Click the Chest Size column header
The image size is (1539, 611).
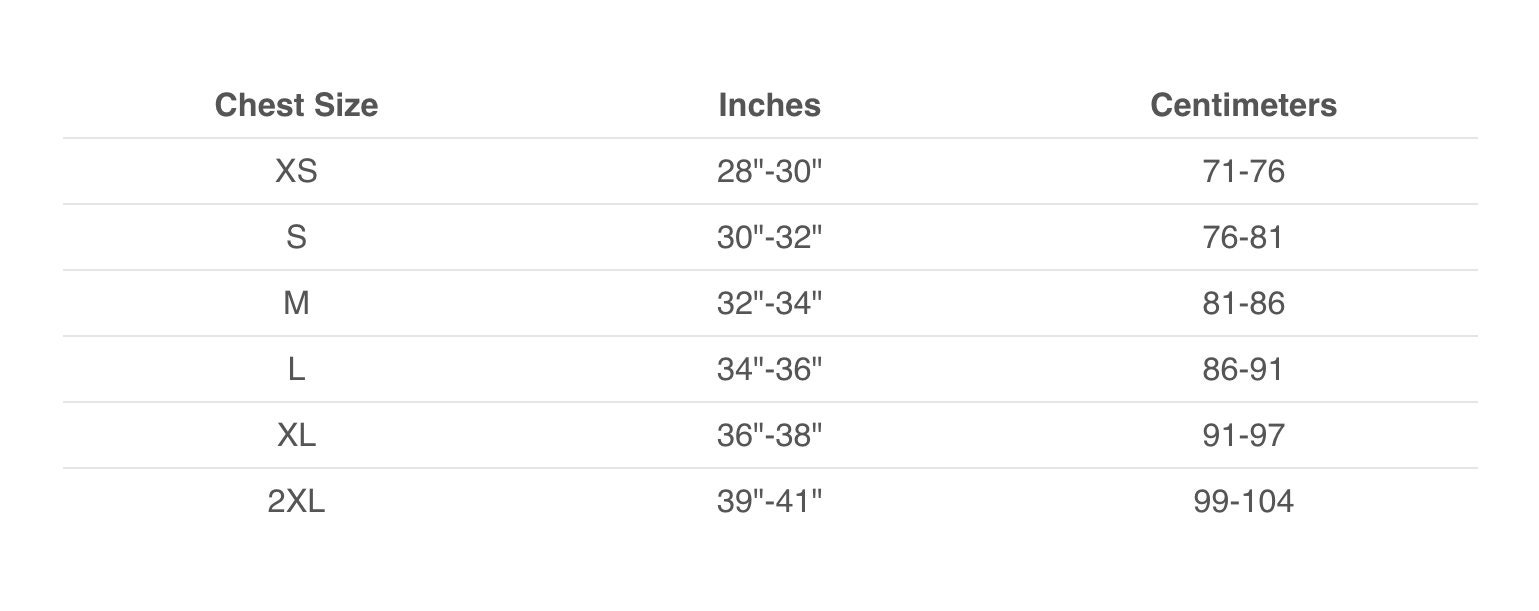coord(296,105)
